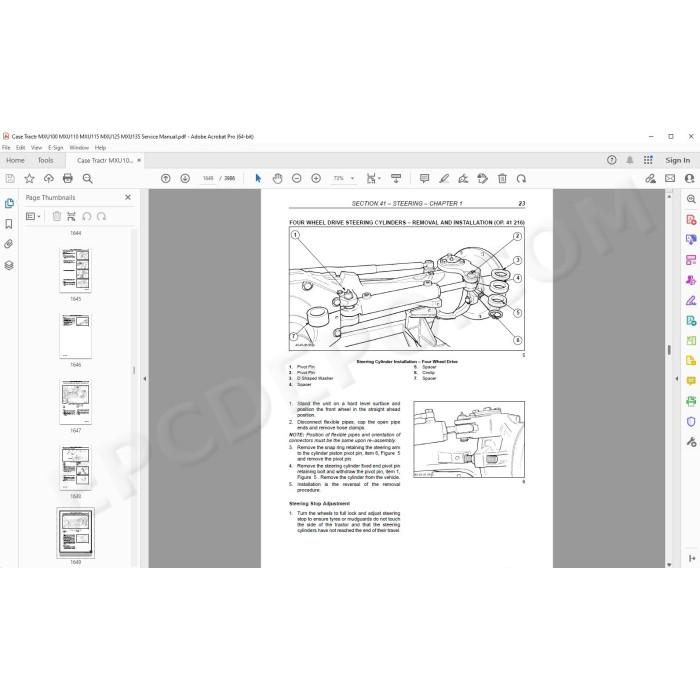Click the Save file icon
Screen dimensions: 700x700
tap(10, 179)
